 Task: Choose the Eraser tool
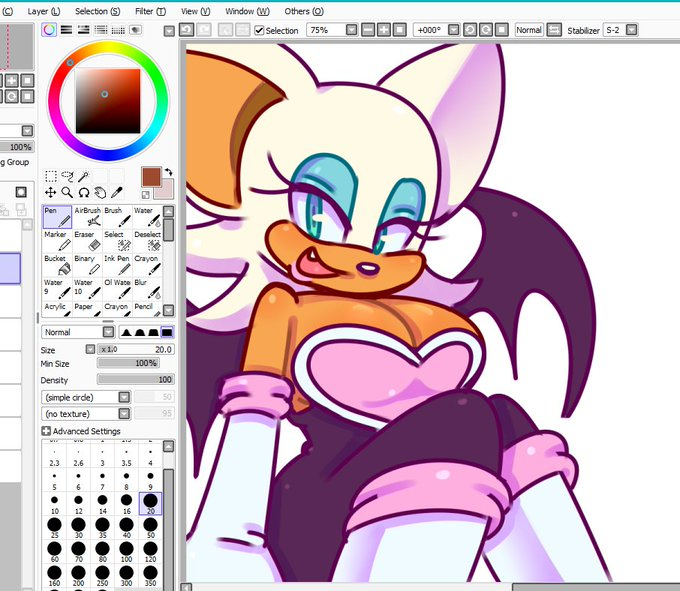pos(87,241)
